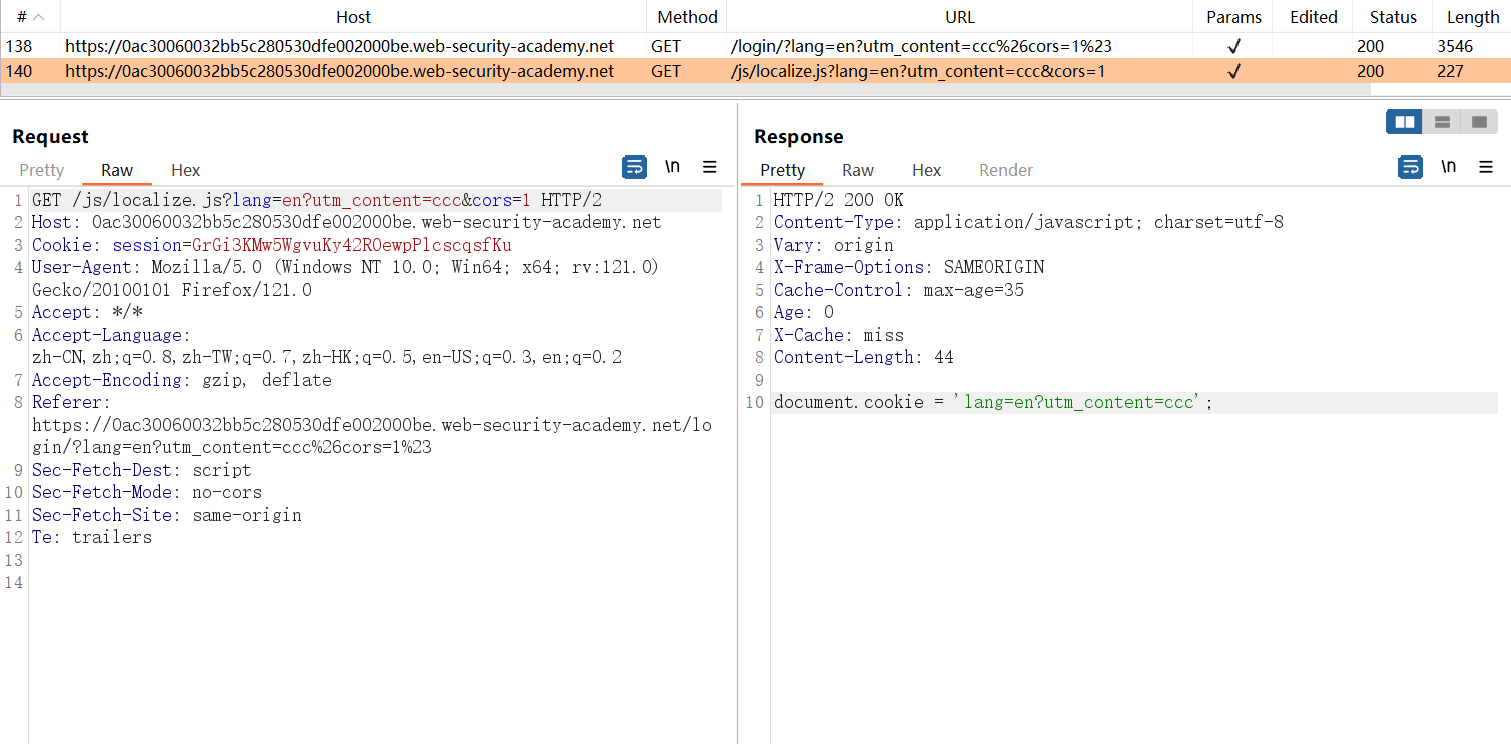The height and width of the screenshot is (744, 1511).
Task: Click the Age: 0 response header
Action: (x=804, y=312)
